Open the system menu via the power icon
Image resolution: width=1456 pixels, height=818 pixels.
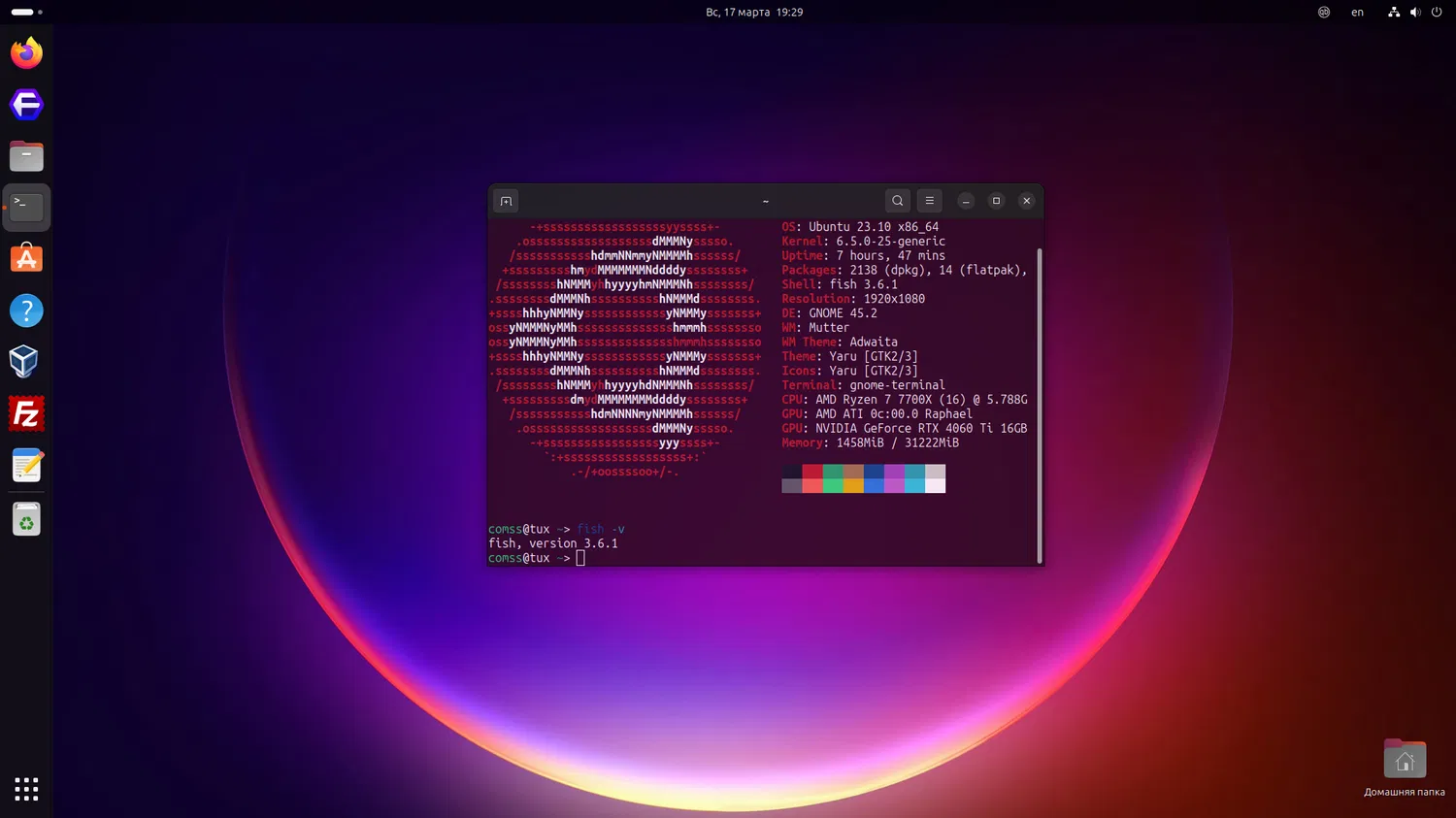click(x=1437, y=13)
